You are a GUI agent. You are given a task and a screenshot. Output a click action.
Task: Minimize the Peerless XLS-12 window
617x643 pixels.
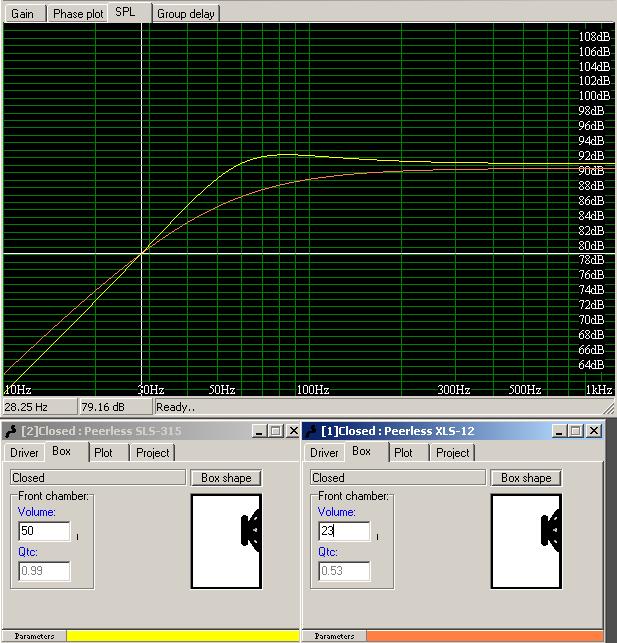coord(559,431)
